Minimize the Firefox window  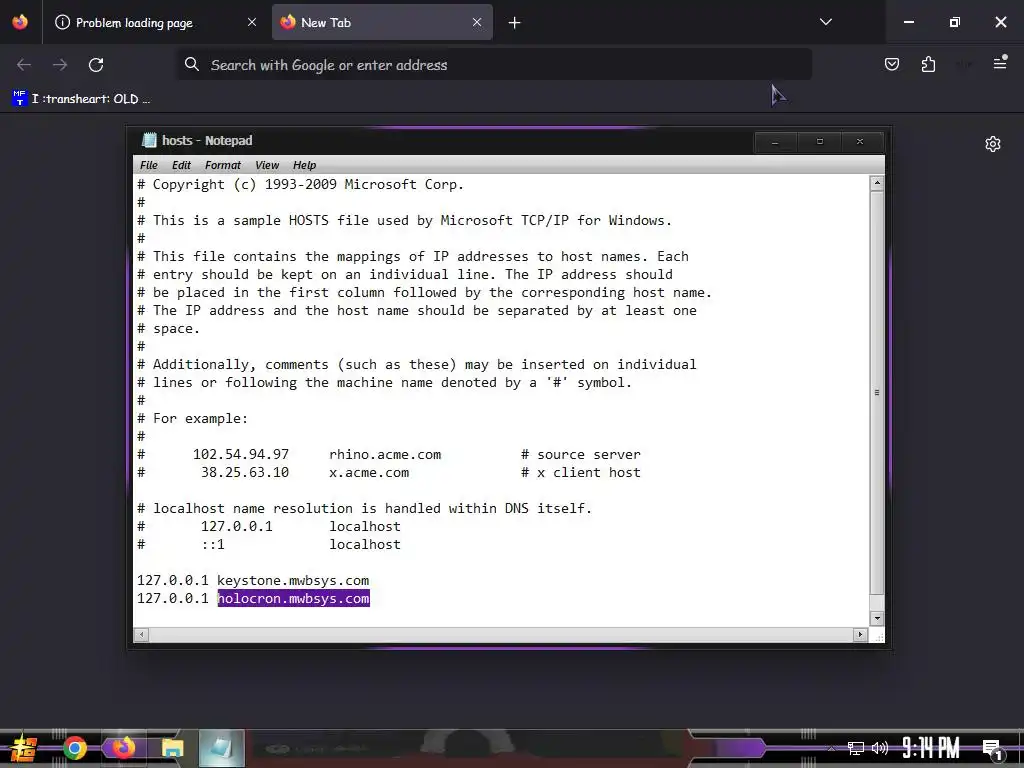pos(908,22)
